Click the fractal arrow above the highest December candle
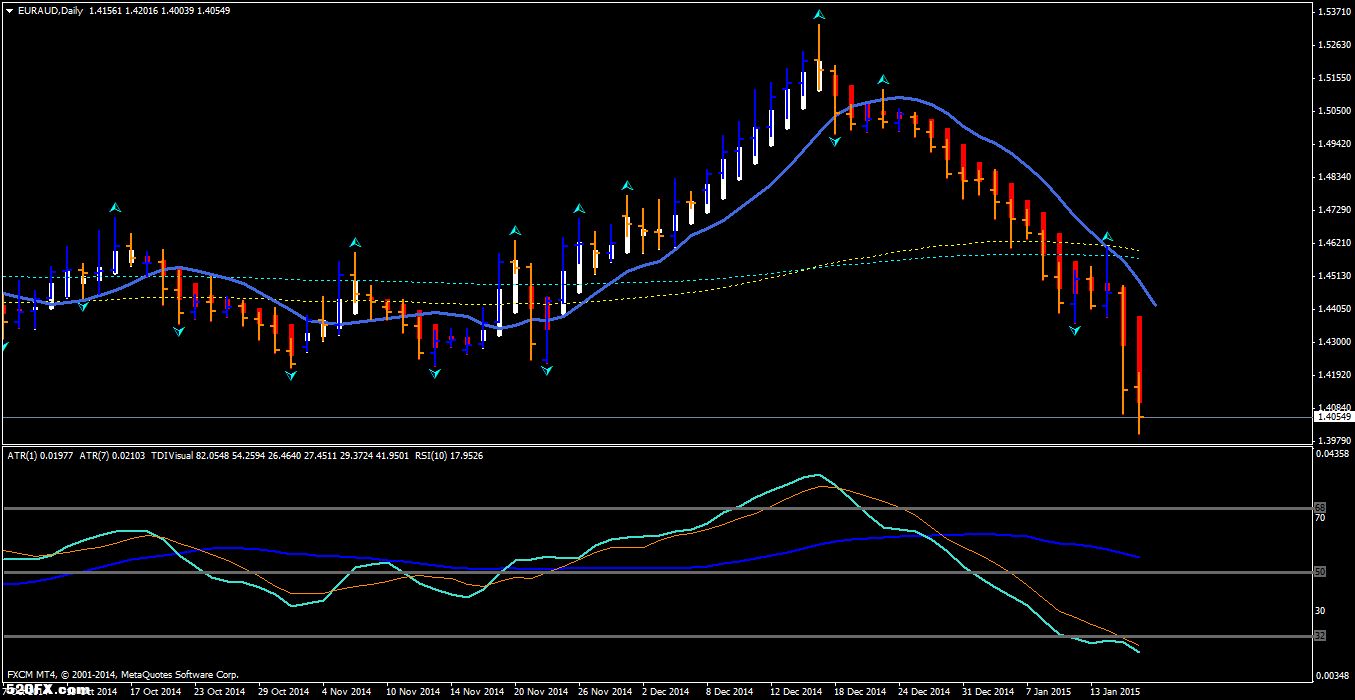1355x700 pixels. point(819,15)
